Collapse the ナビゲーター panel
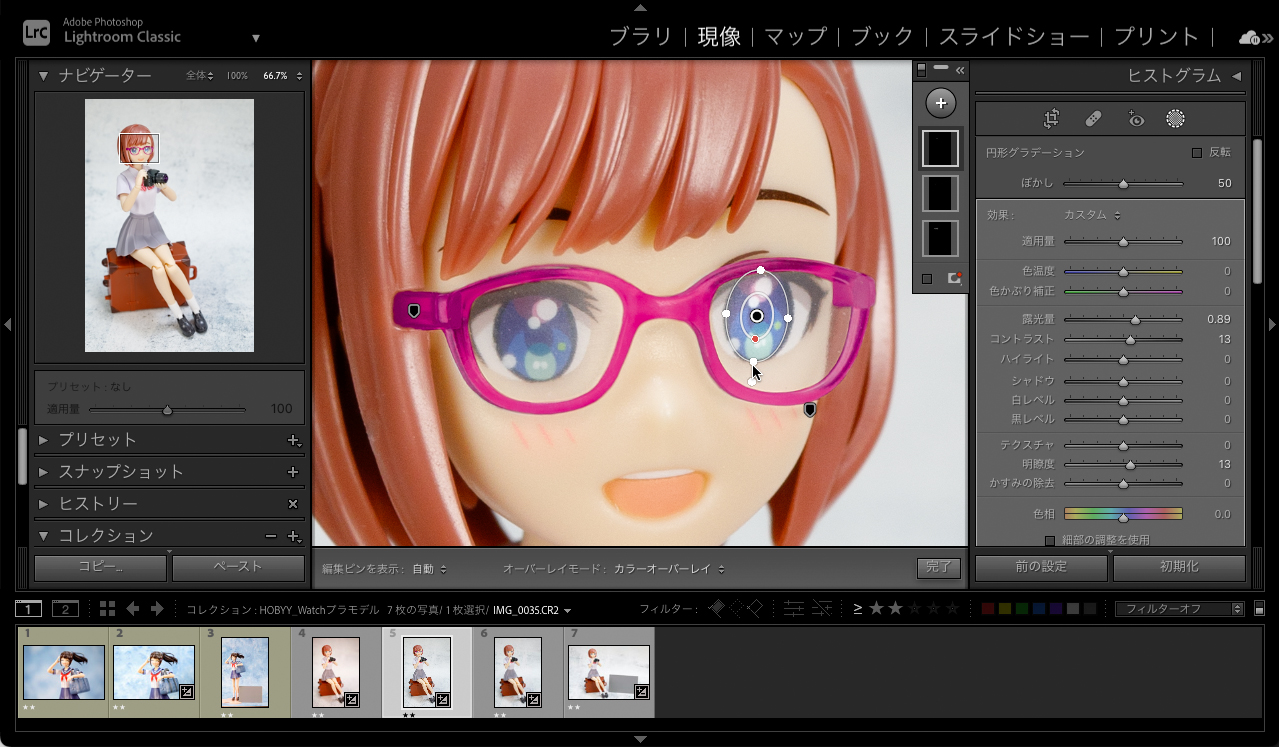Viewport: 1279px width, 747px height. (44, 76)
